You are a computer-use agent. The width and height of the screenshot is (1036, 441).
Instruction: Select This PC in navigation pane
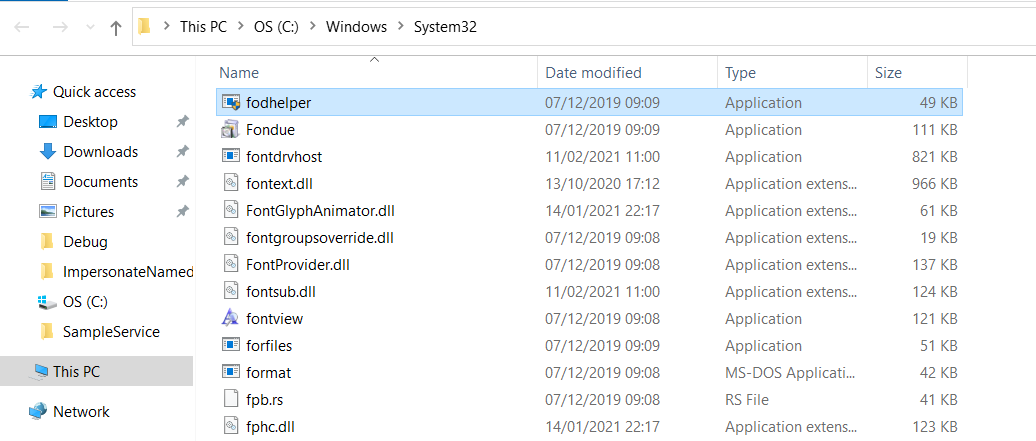tap(76, 371)
